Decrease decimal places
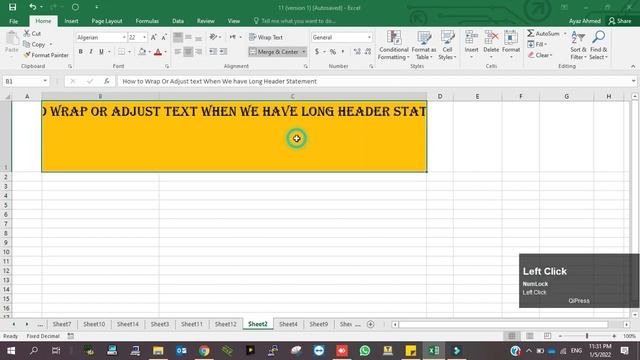The width and height of the screenshot is (640, 360). [x=368, y=52]
